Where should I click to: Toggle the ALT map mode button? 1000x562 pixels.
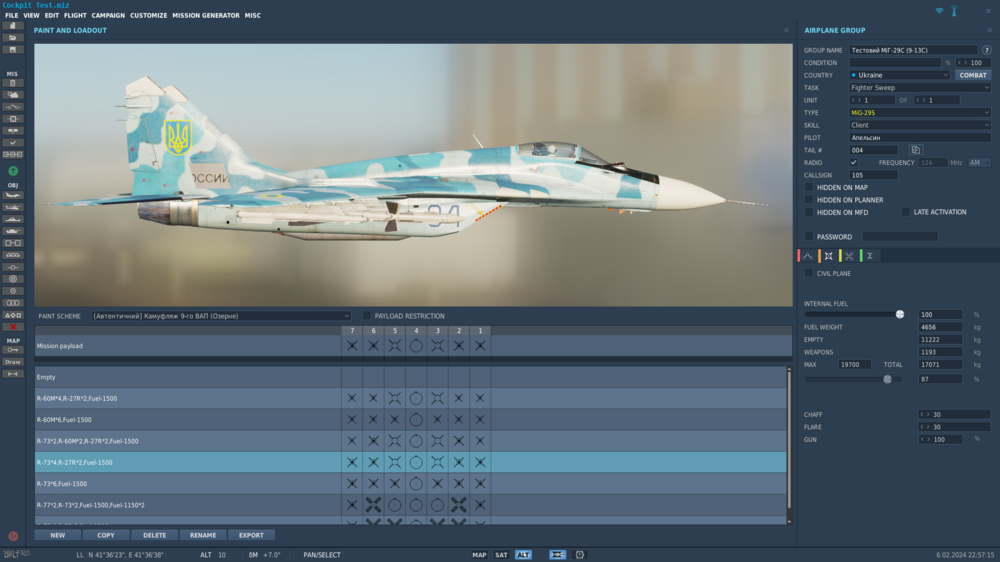pyautogui.click(x=523, y=555)
